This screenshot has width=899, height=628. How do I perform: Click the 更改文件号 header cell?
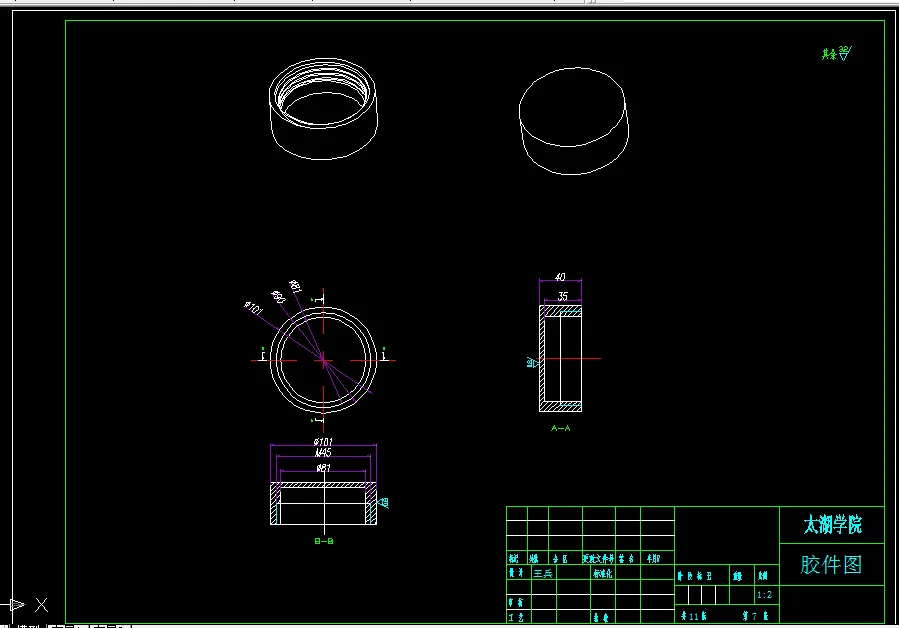[599, 558]
